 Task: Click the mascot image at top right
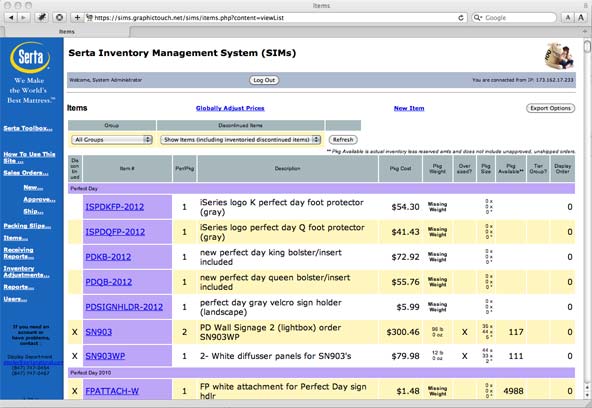(559, 56)
